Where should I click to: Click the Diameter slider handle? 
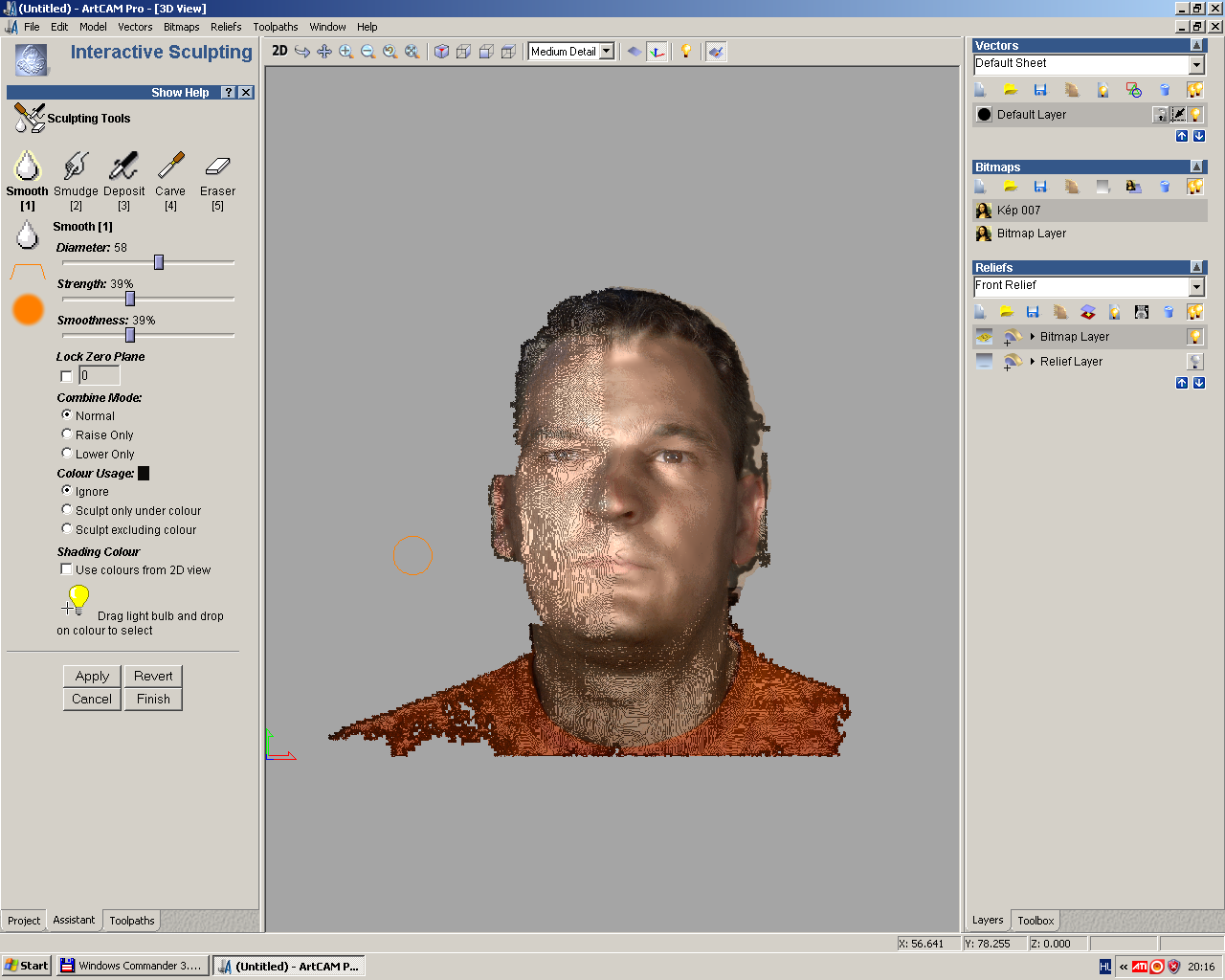click(x=159, y=262)
